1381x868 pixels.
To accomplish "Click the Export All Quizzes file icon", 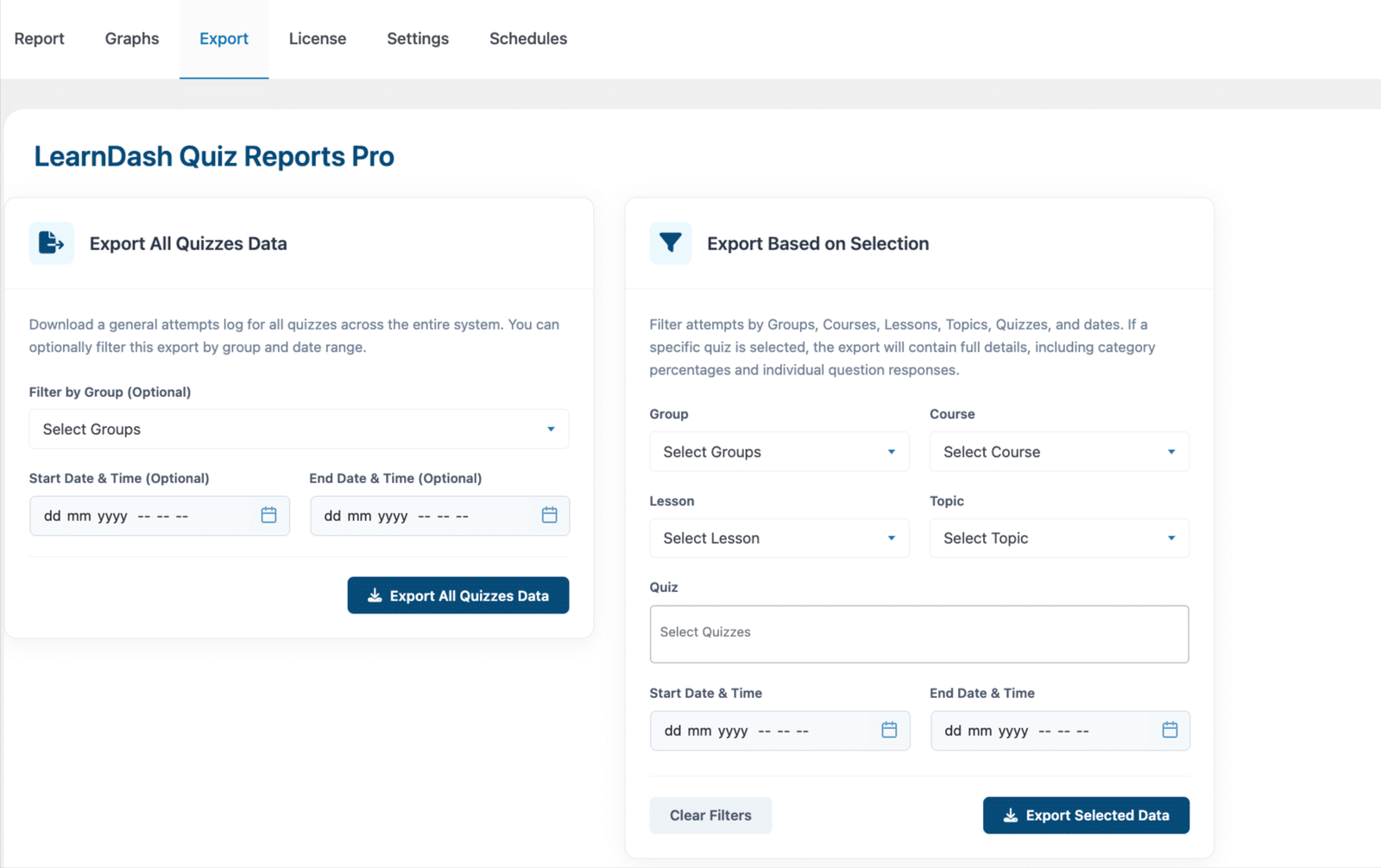I will click(52, 243).
